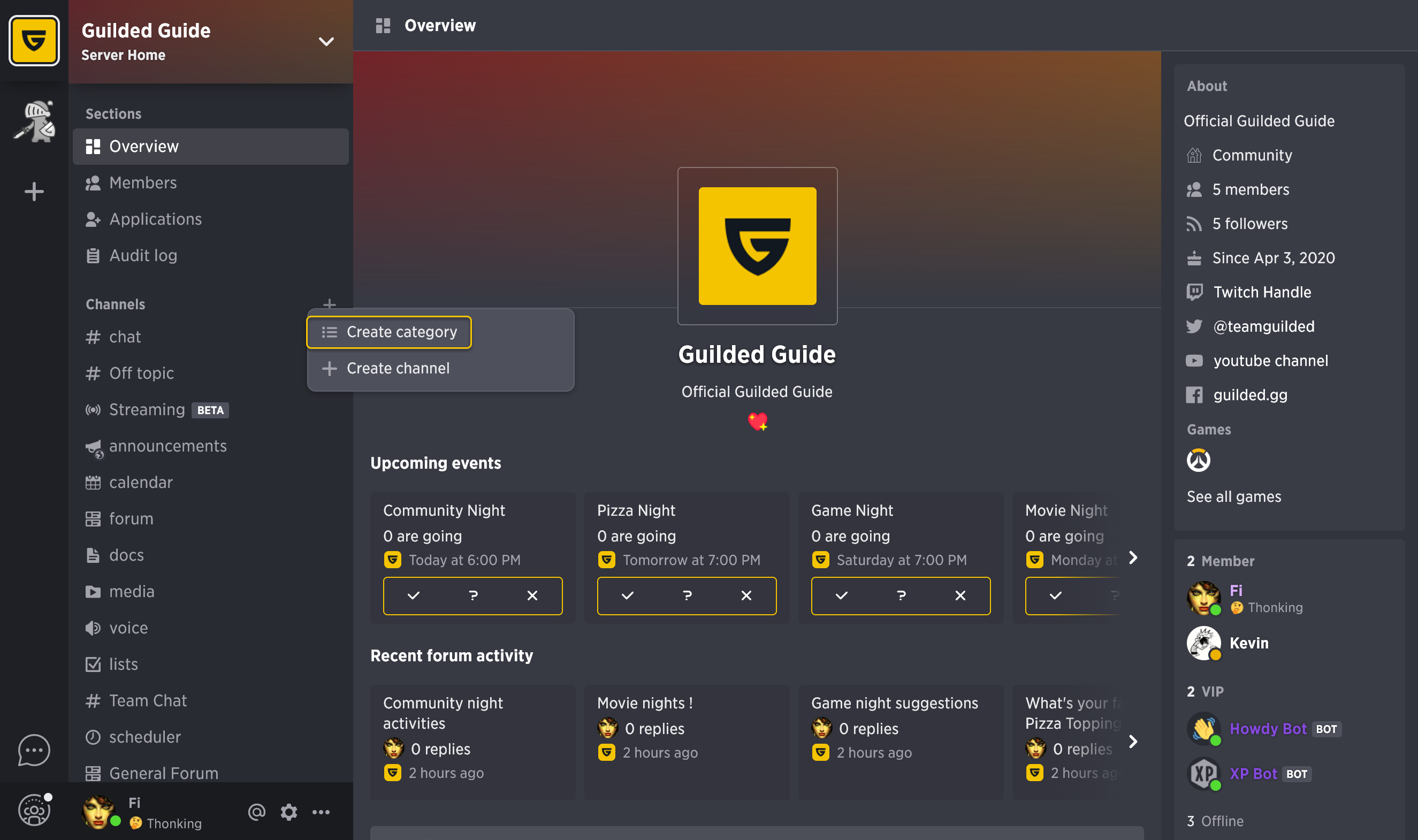This screenshot has width=1418, height=840.
Task: Open more options ellipsis in user bar
Action: [x=321, y=812]
